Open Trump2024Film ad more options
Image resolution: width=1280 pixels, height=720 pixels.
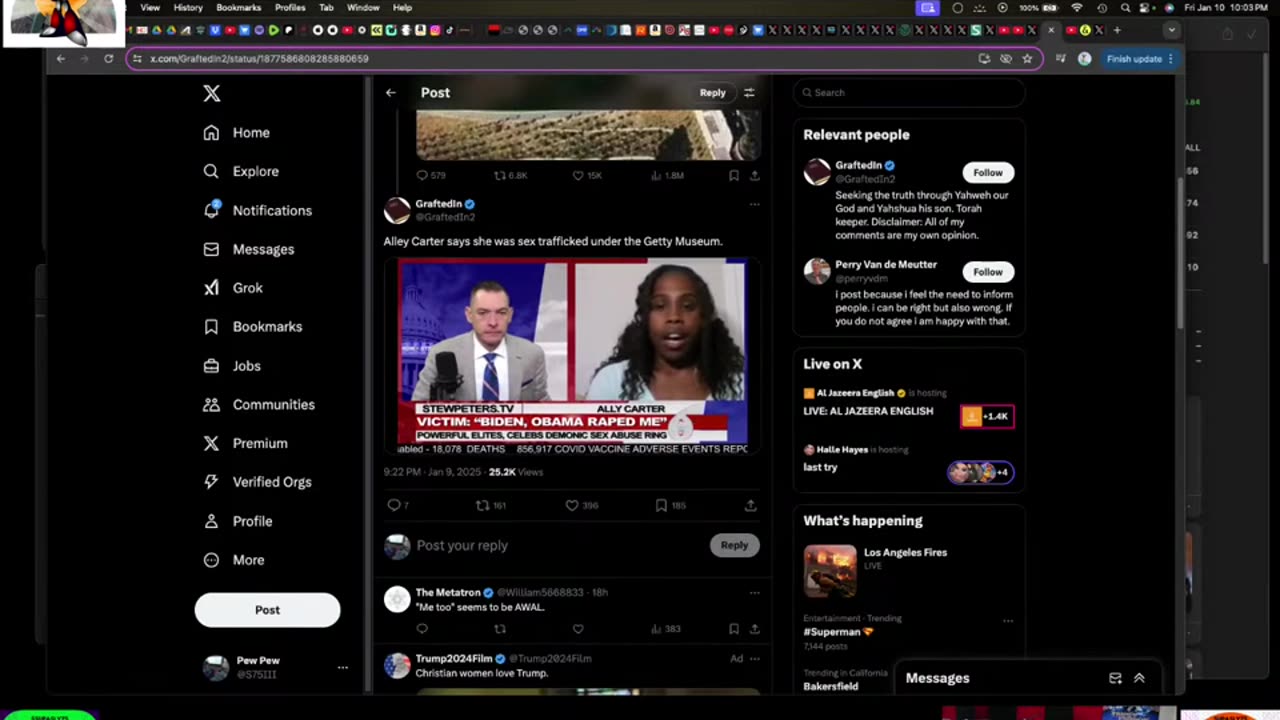[x=754, y=659]
